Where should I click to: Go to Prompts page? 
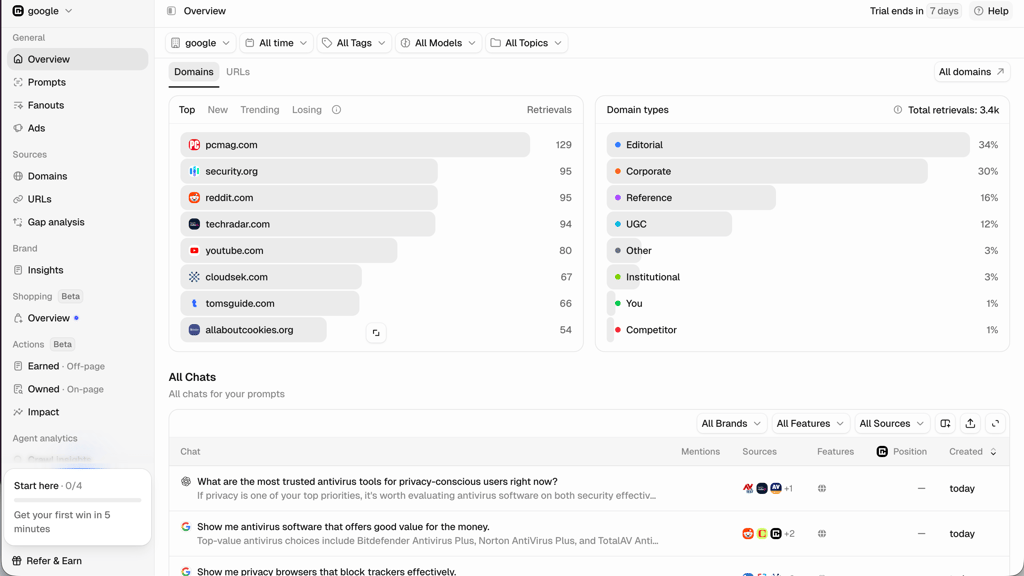78,82
